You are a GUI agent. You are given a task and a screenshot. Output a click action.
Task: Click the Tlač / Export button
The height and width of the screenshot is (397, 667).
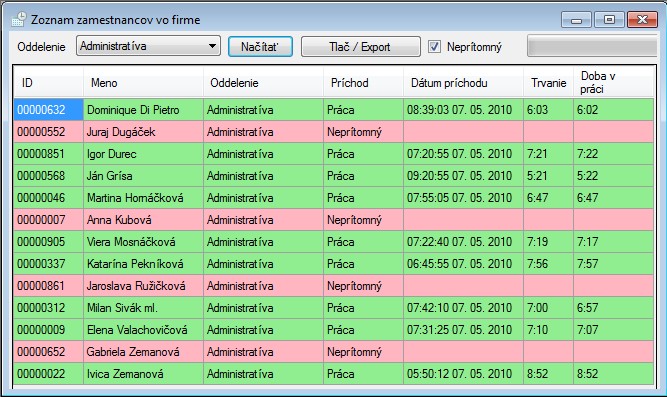click(361, 46)
